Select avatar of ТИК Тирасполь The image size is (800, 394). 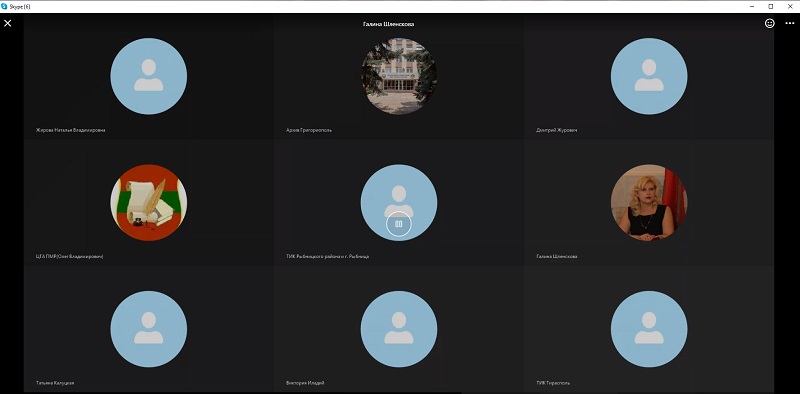(x=649, y=329)
